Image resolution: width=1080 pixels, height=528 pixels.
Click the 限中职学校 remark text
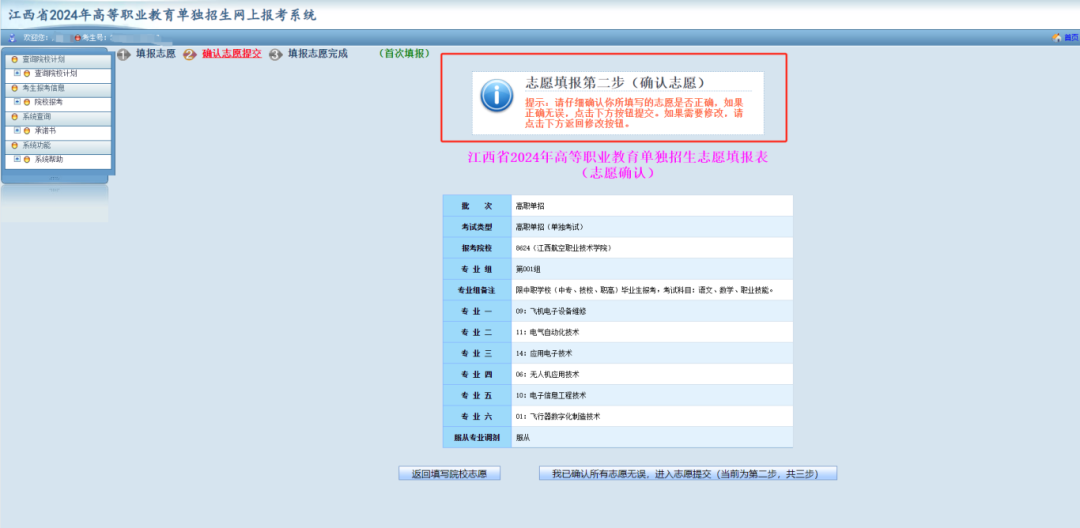pos(645,291)
